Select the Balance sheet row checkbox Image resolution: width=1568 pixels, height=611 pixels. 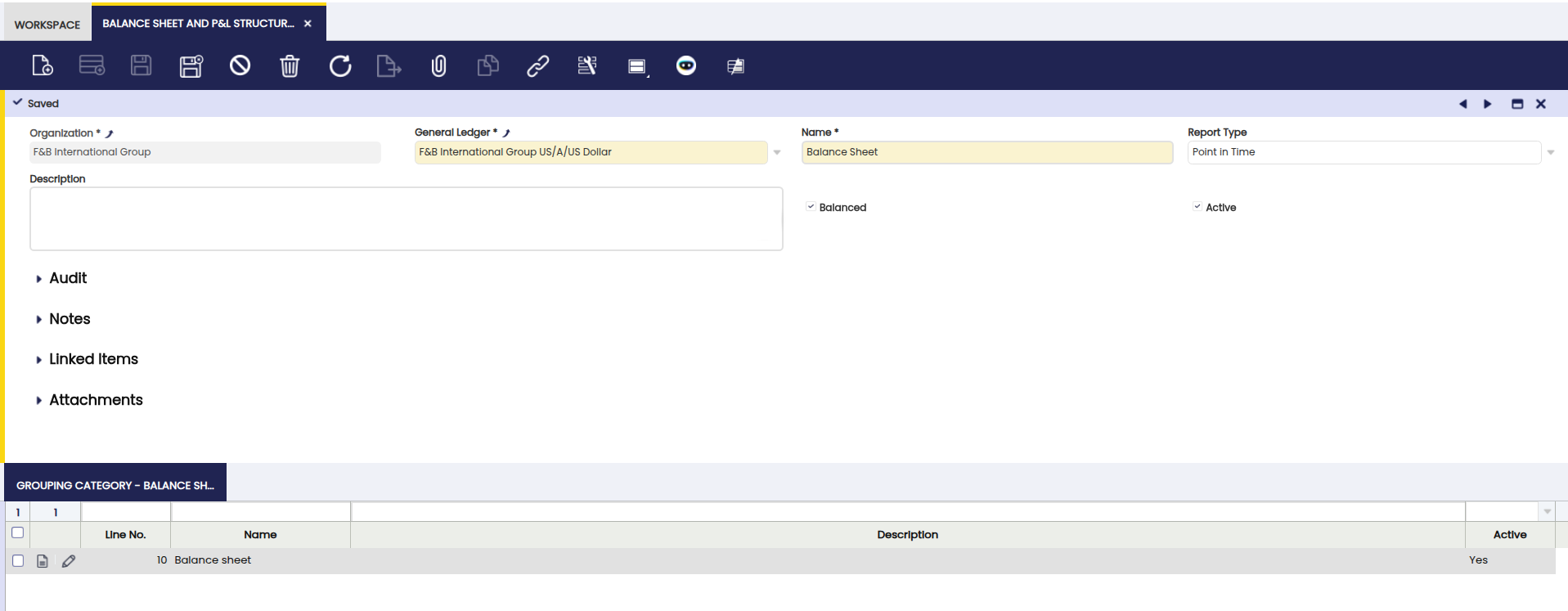(18, 561)
